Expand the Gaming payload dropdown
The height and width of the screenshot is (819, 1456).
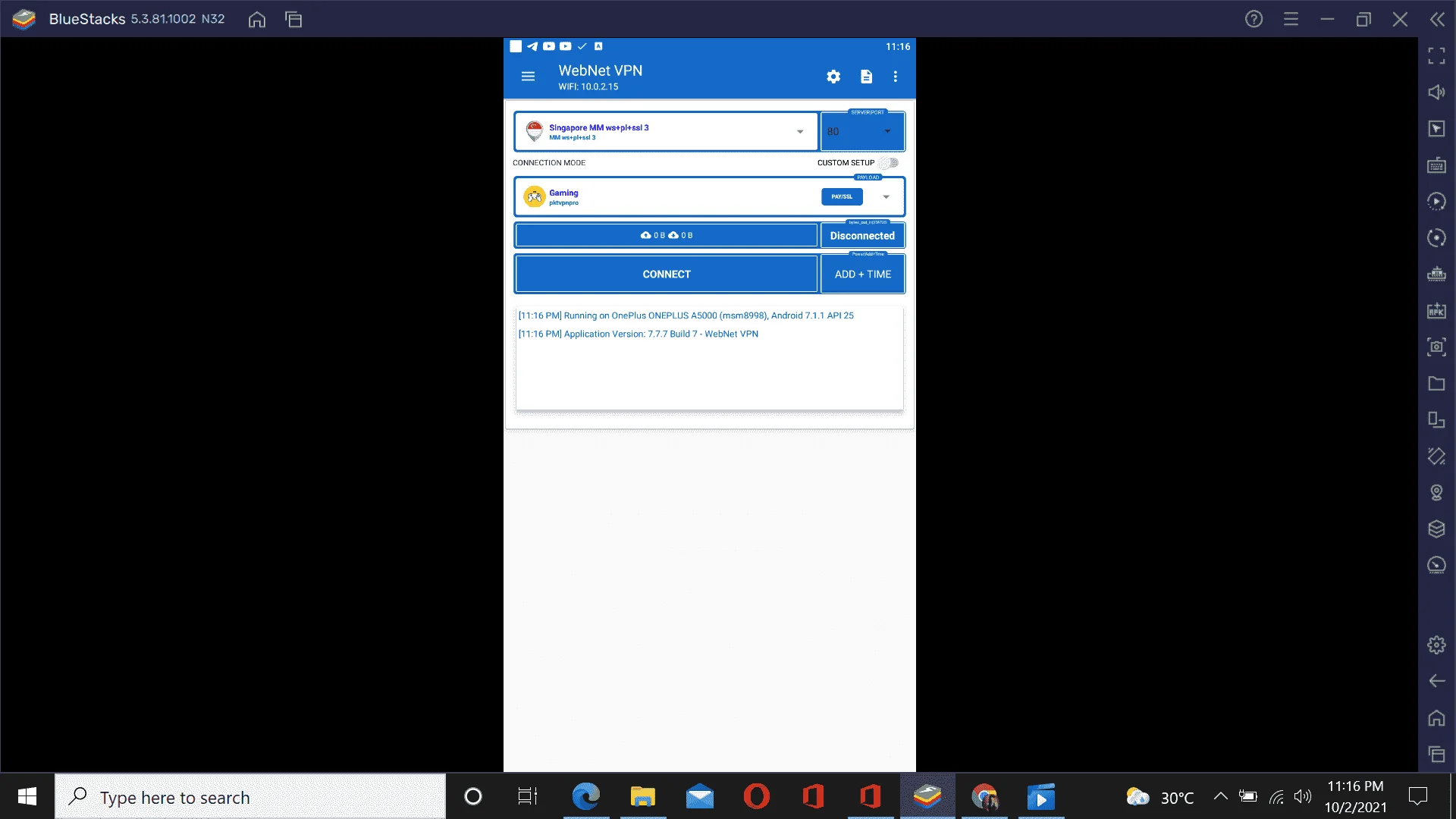tap(886, 197)
